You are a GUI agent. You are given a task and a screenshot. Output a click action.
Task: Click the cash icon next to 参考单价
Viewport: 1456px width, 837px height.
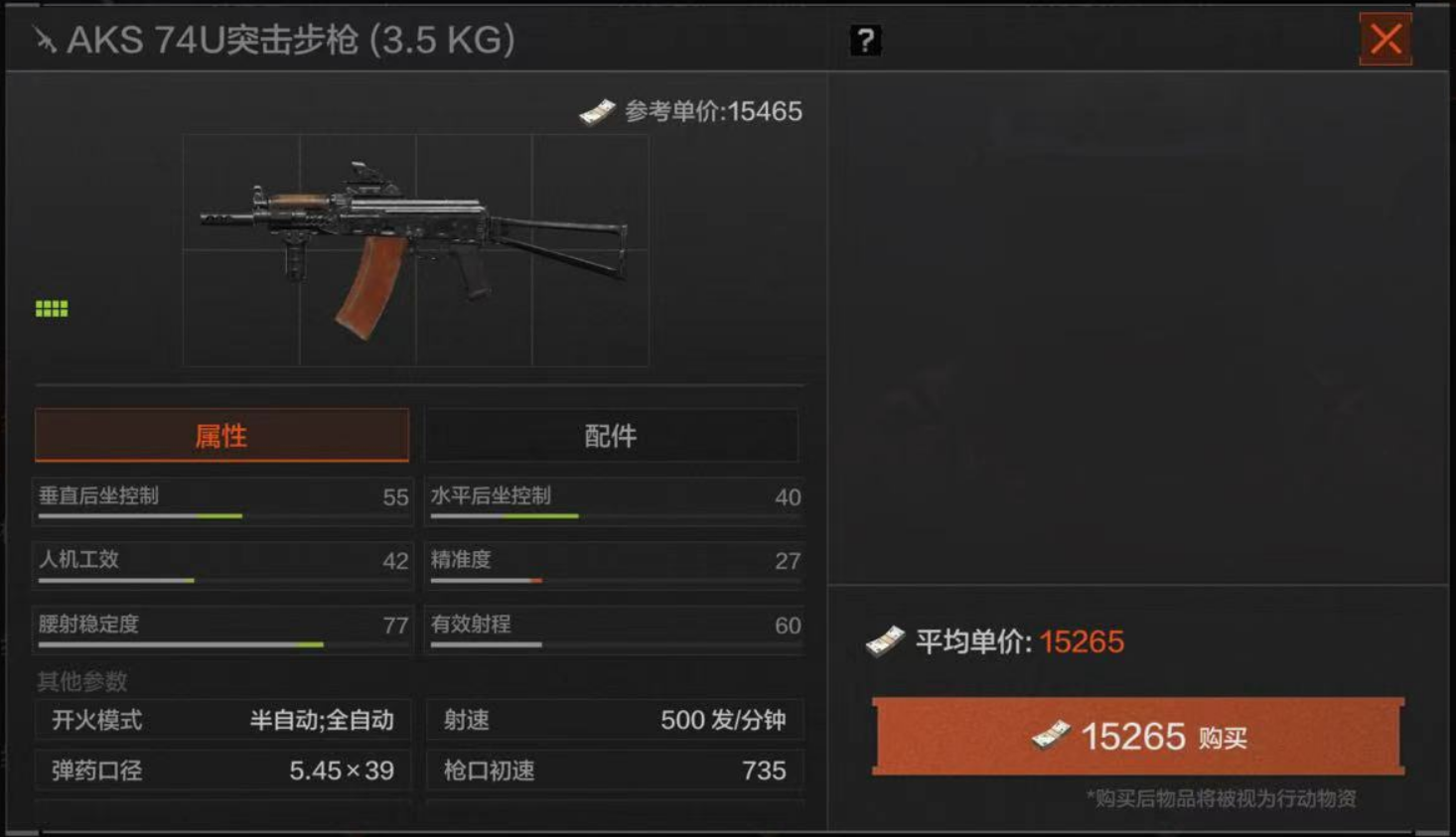click(598, 112)
